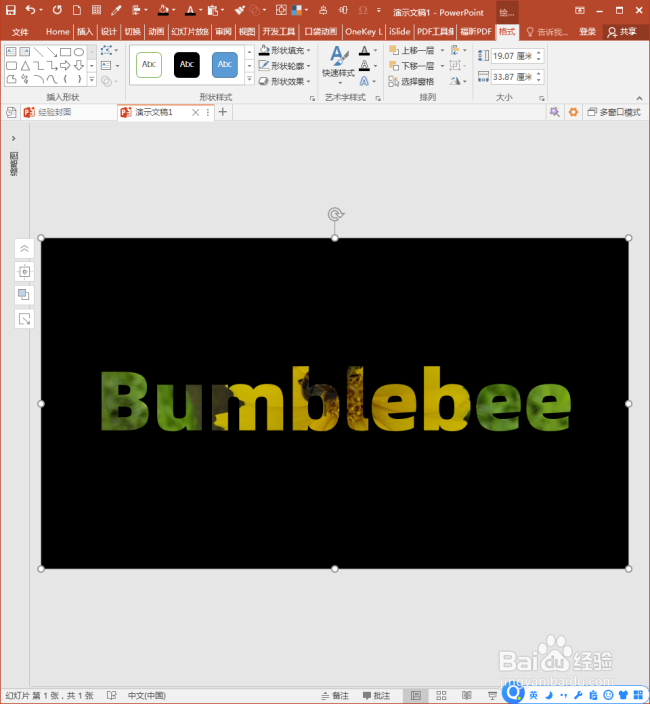Image resolution: width=650 pixels, height=704 pixels.
Task: Click the orange gear settings icon
Action: 573,112
